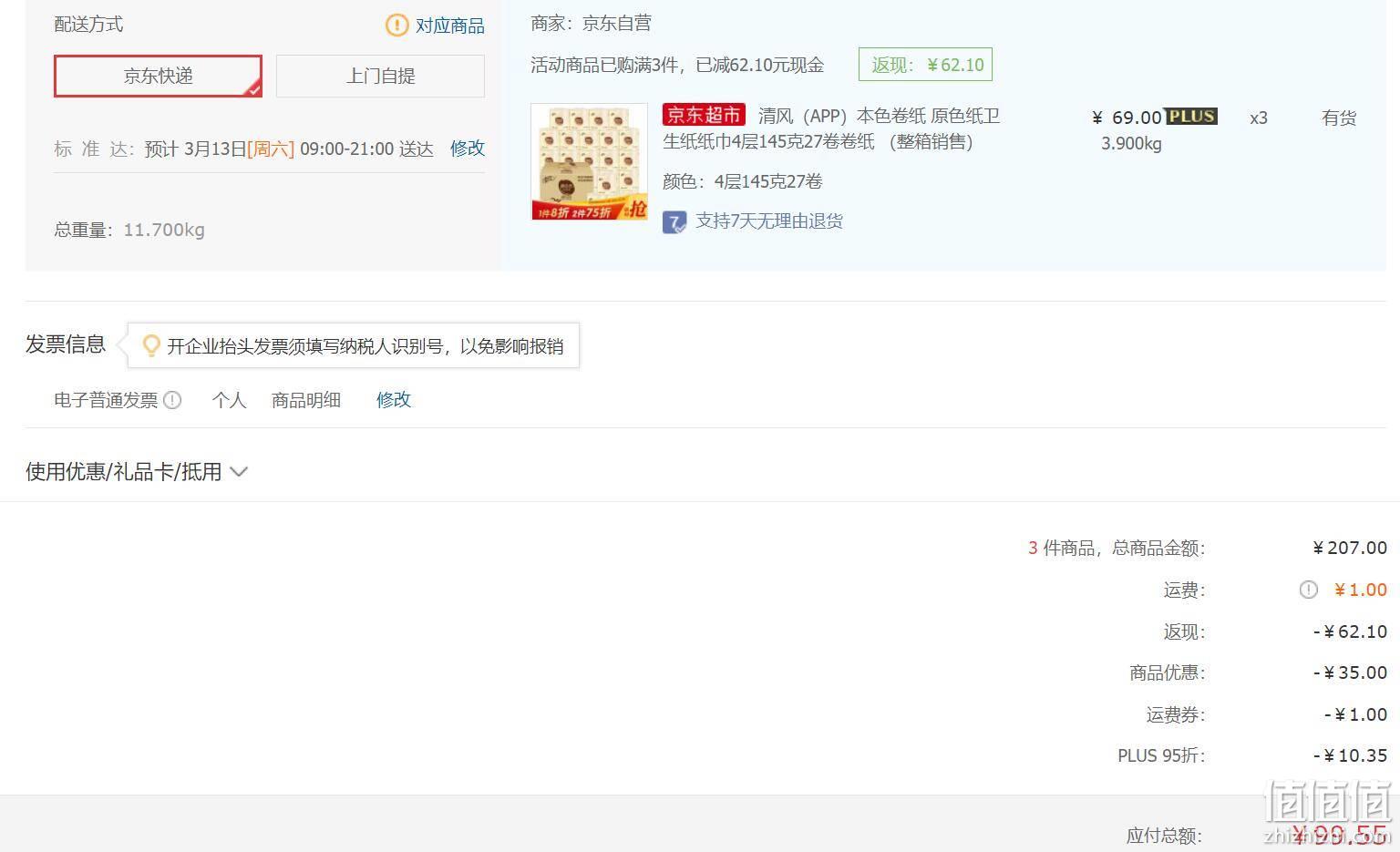Image resolution: width=1400 pixels, height=852 pixels.
Task: Click the 京东超市 red badge
Action: pyautogui.click(x=704, y=115)
